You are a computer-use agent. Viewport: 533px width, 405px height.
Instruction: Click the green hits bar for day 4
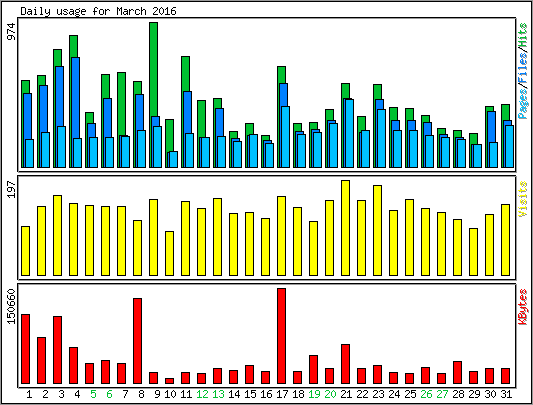coord(73,46)
